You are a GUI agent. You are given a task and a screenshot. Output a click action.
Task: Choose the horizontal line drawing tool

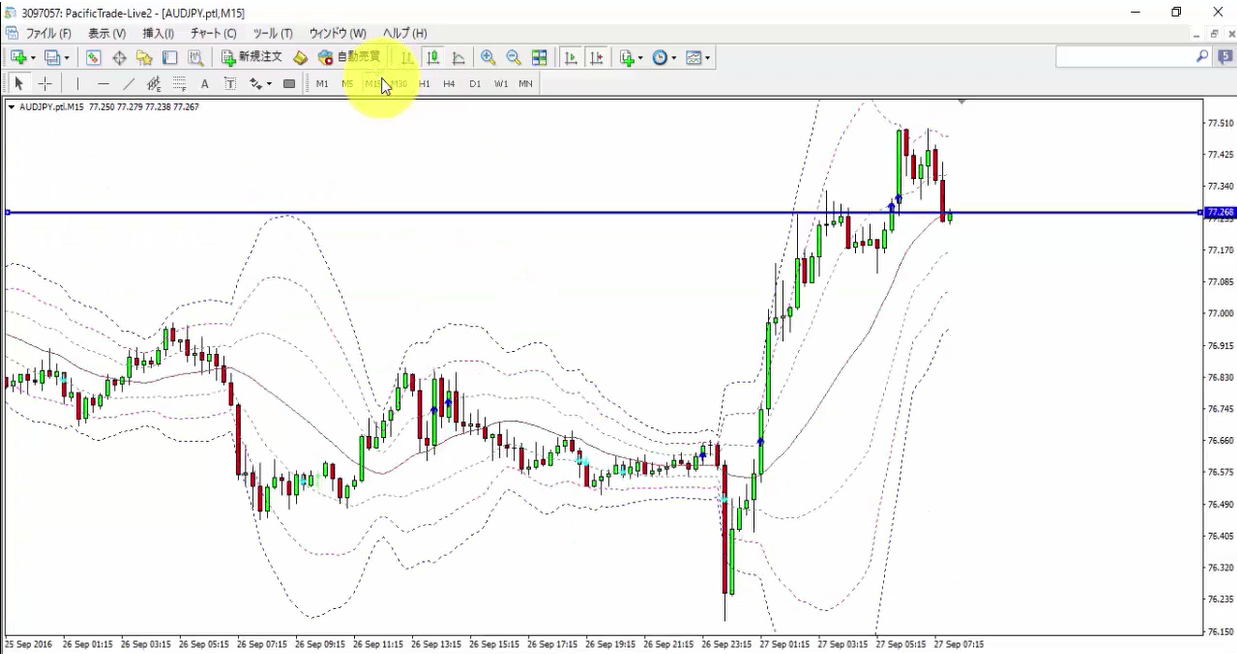point(103,84)
